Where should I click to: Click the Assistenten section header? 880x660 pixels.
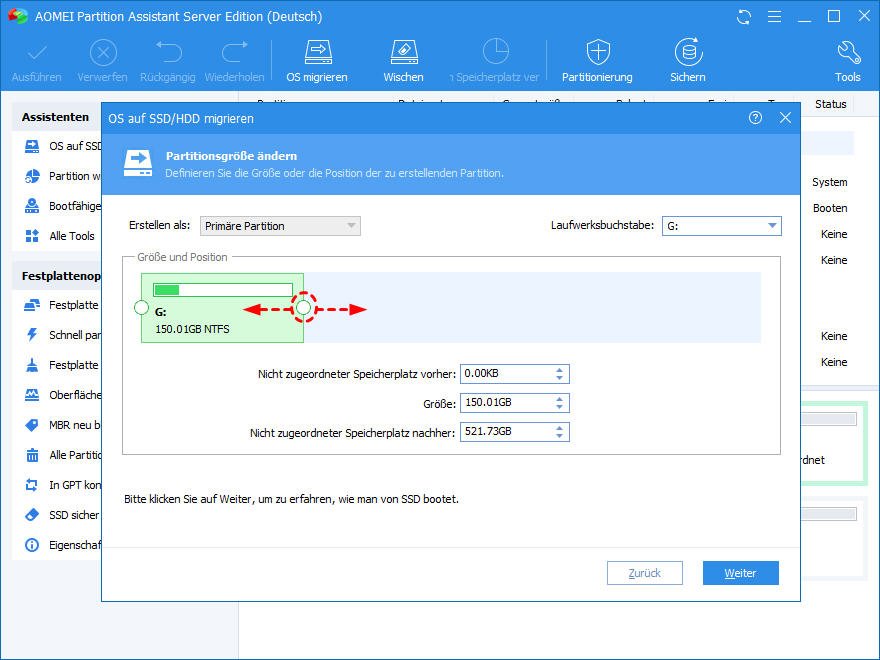56,117
